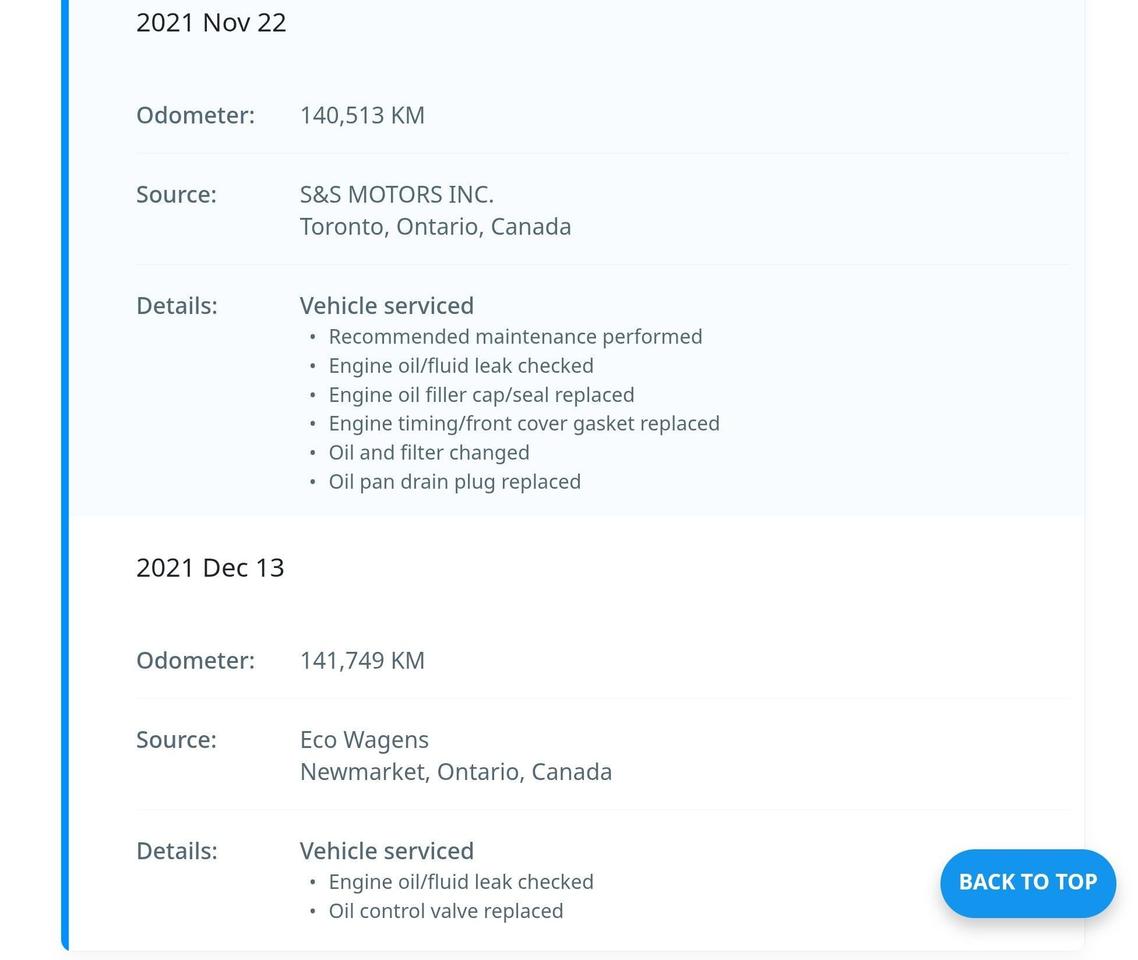Click the Vehicle serviced heading in December record

[x=386, y=850]
